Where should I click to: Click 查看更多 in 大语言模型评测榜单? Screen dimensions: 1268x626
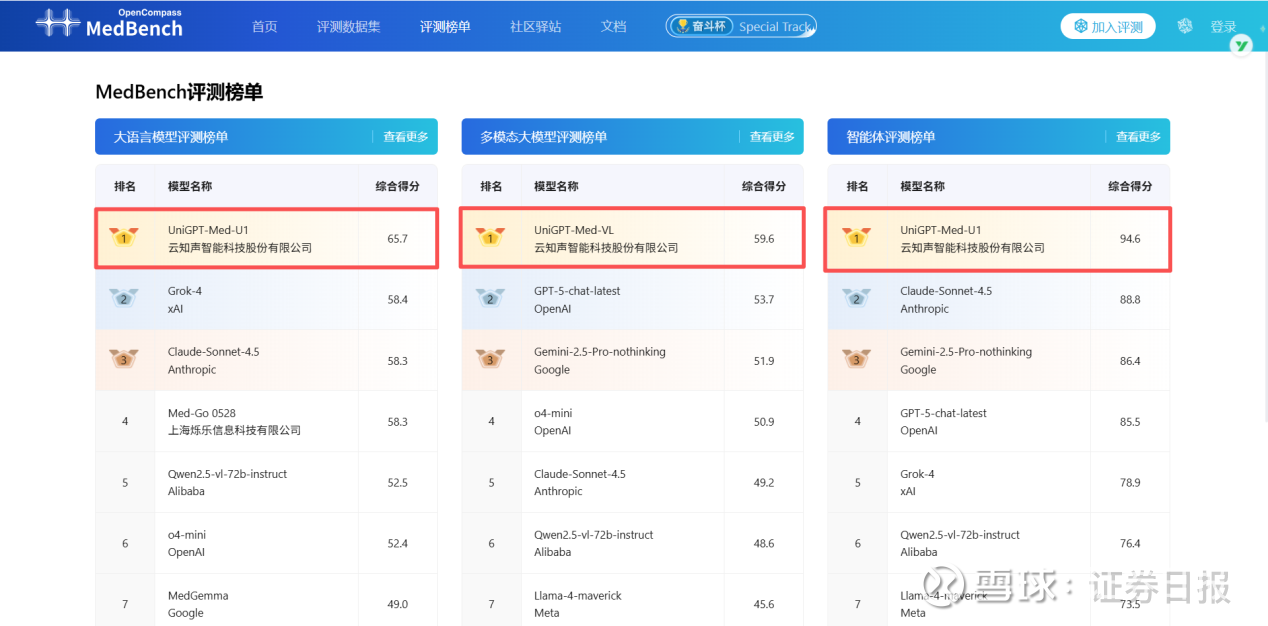pos(406,137)
